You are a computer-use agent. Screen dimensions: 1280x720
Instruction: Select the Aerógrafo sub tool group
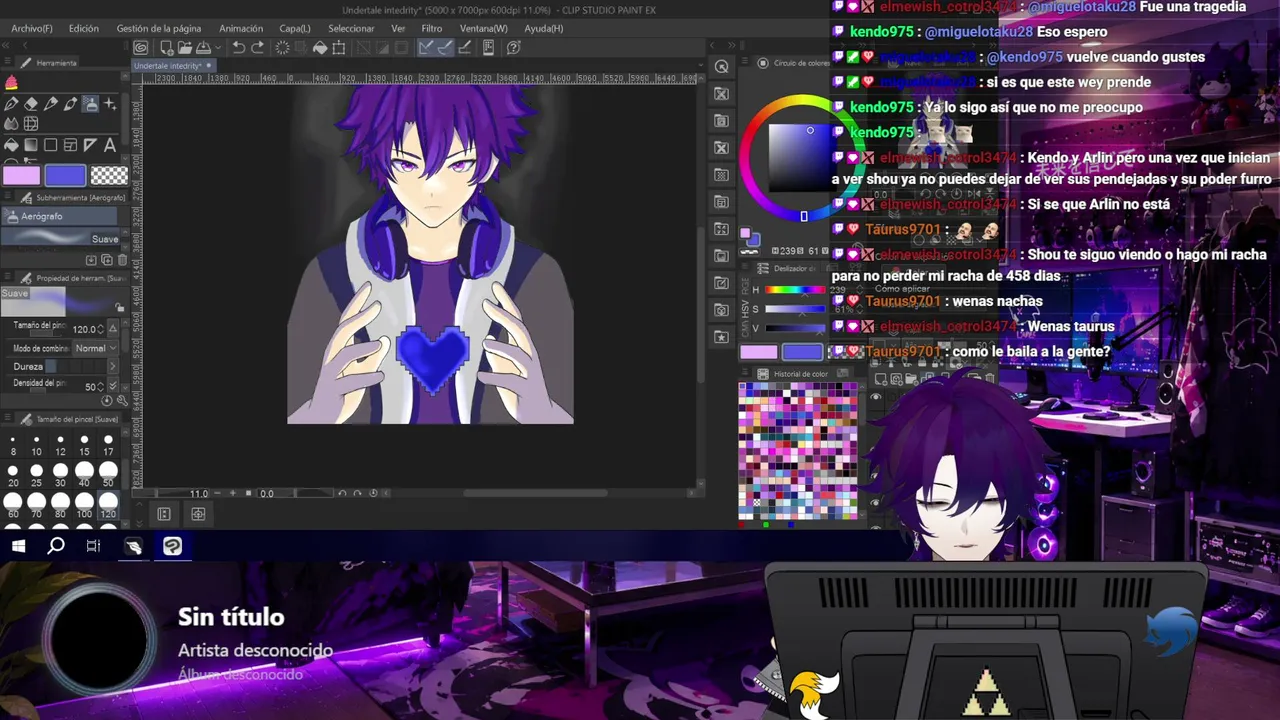pyautogui.click(x=60, y=216)
